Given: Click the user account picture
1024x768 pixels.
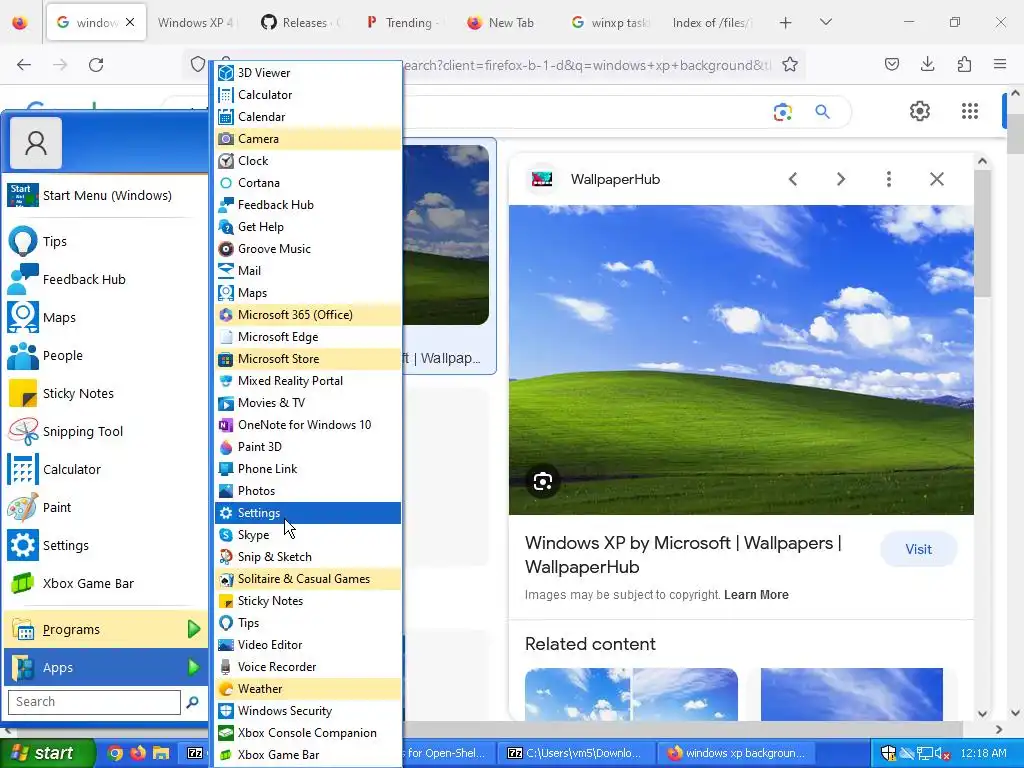Looking at the screenshot, I should pos(36,143).
